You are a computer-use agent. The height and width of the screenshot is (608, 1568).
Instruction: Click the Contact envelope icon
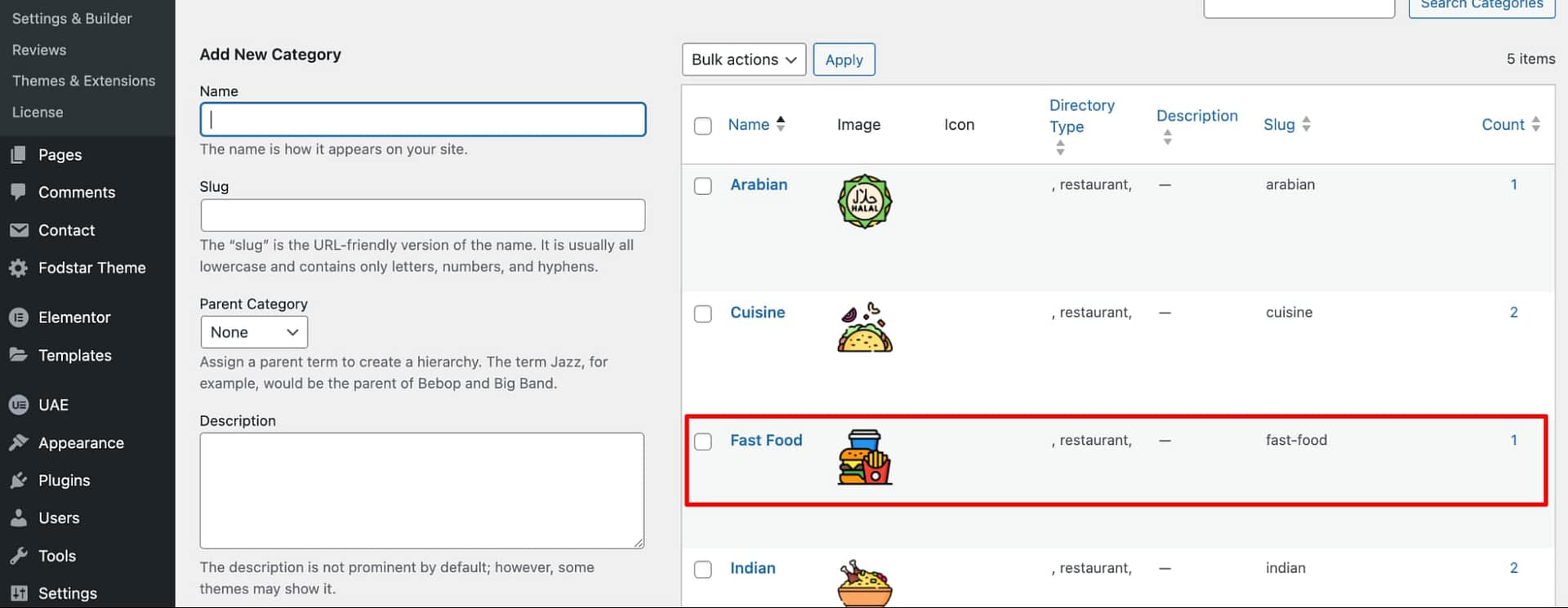(x=19, y=230)
